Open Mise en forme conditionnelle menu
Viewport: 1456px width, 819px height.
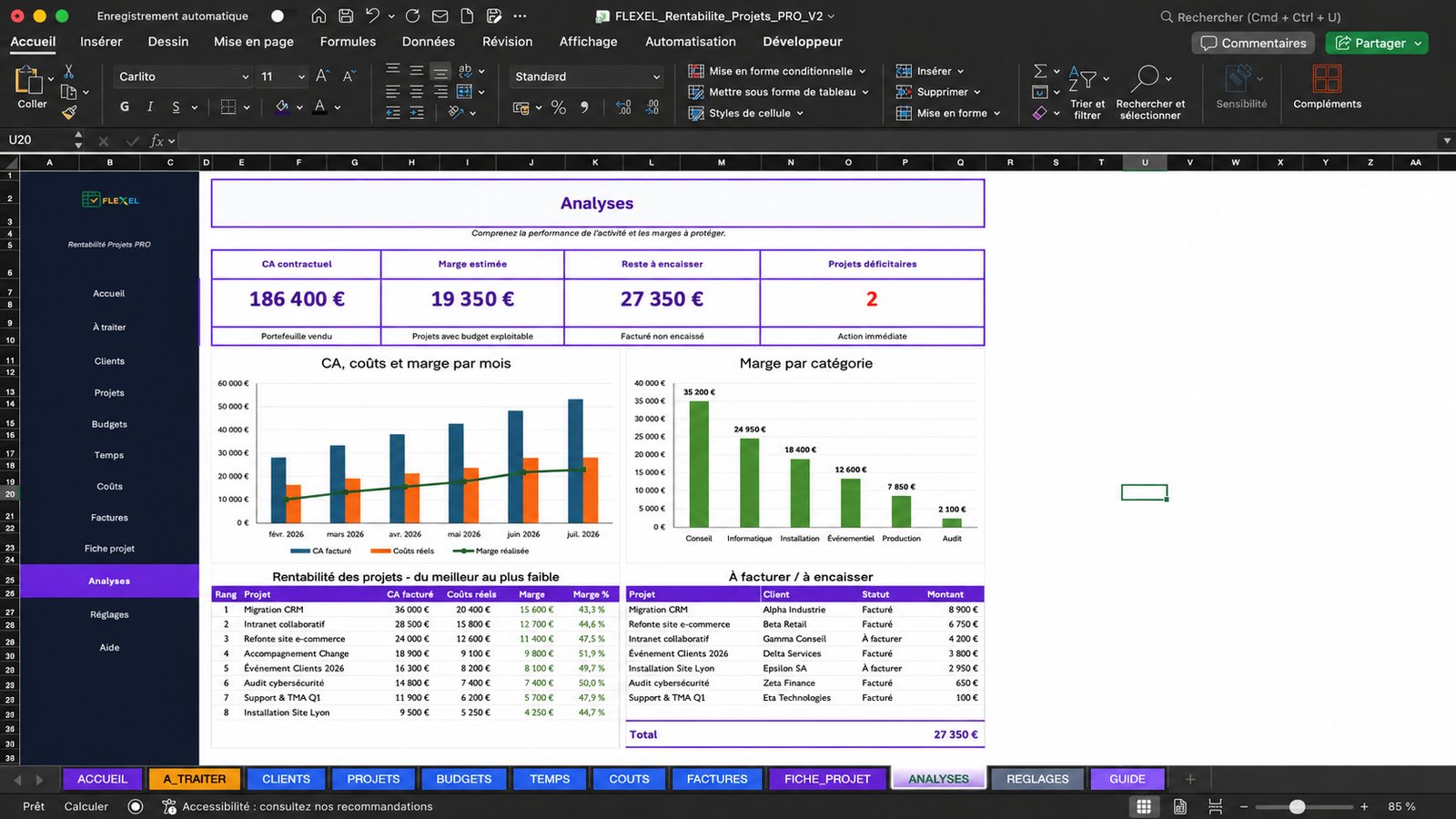pyautogui.click(x=777, y=71)
